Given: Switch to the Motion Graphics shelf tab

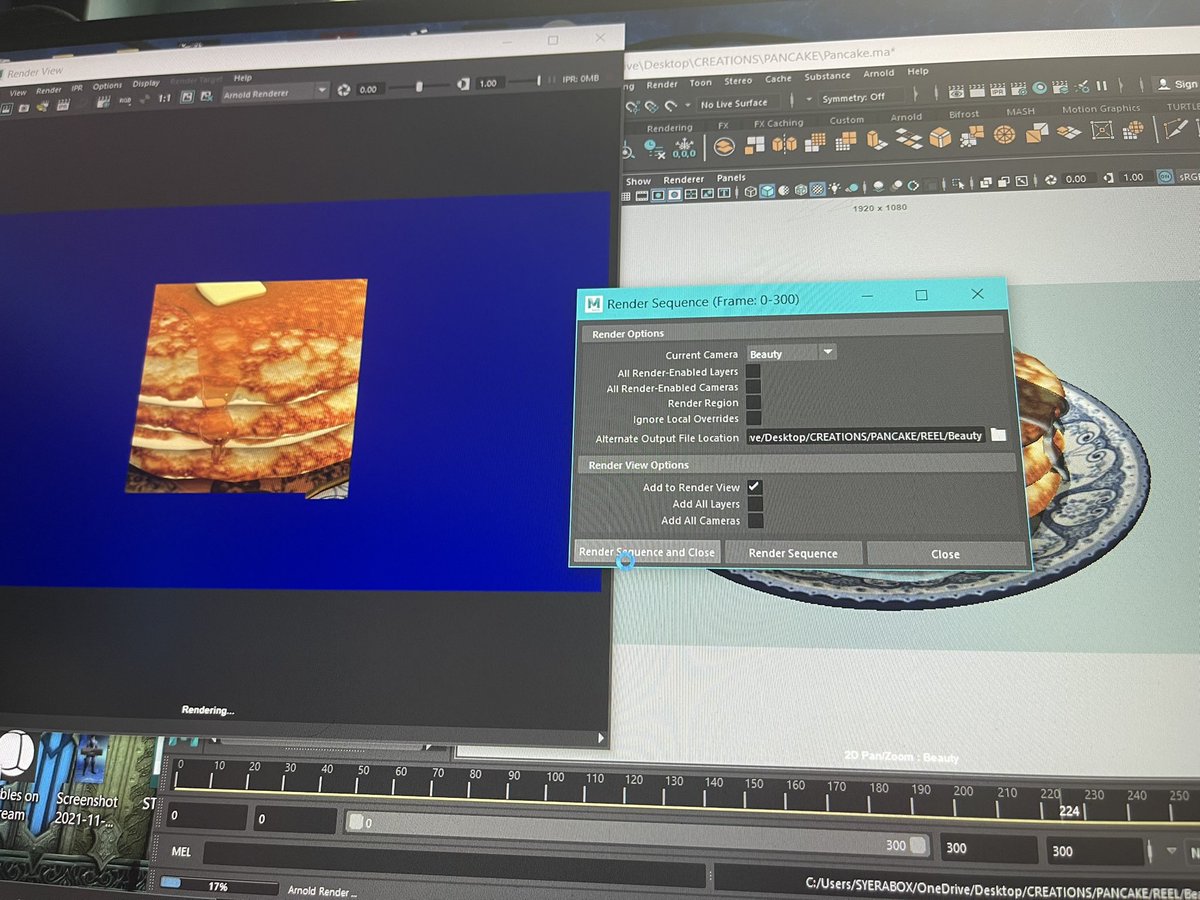Looking at the screenshot, I should [x=1101, y=108].
